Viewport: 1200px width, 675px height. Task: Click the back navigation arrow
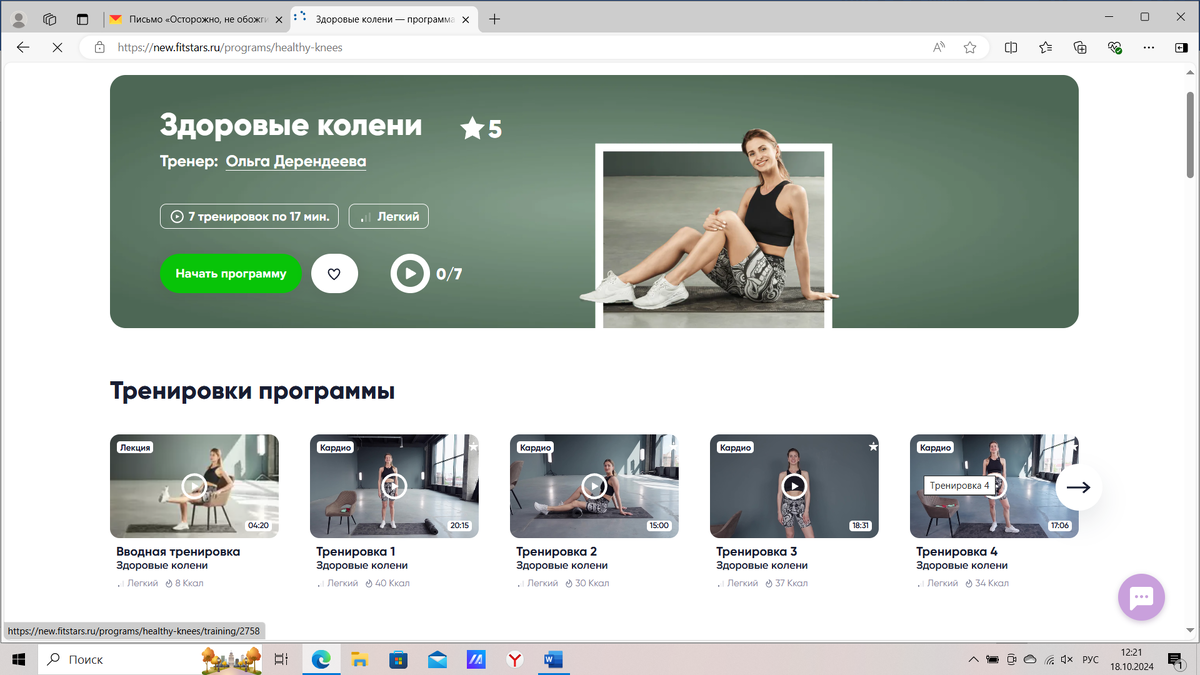click(22, 47)
